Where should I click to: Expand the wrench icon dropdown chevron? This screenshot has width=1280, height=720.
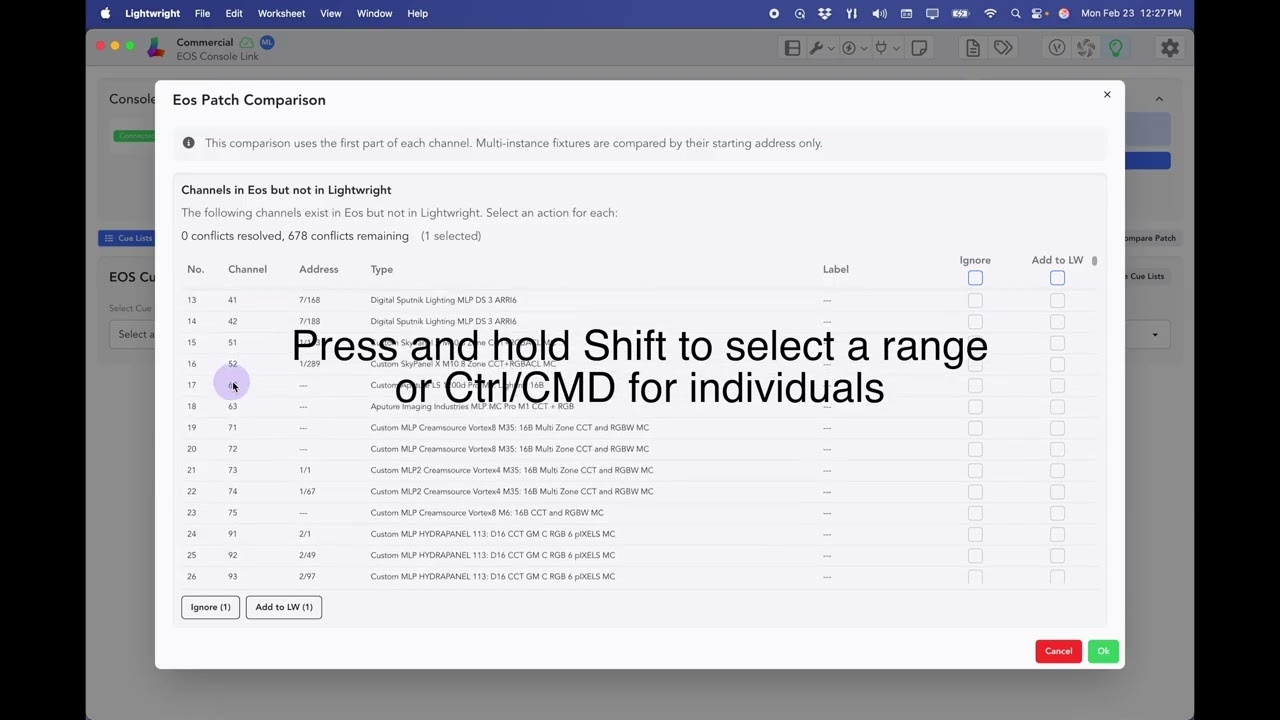pyautogui.click(x=831, y=48)
